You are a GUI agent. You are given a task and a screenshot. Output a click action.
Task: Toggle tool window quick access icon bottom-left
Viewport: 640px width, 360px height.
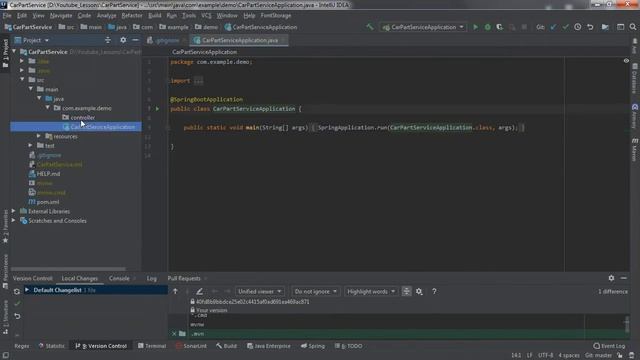pyautogui.click(x=6, y=355)
